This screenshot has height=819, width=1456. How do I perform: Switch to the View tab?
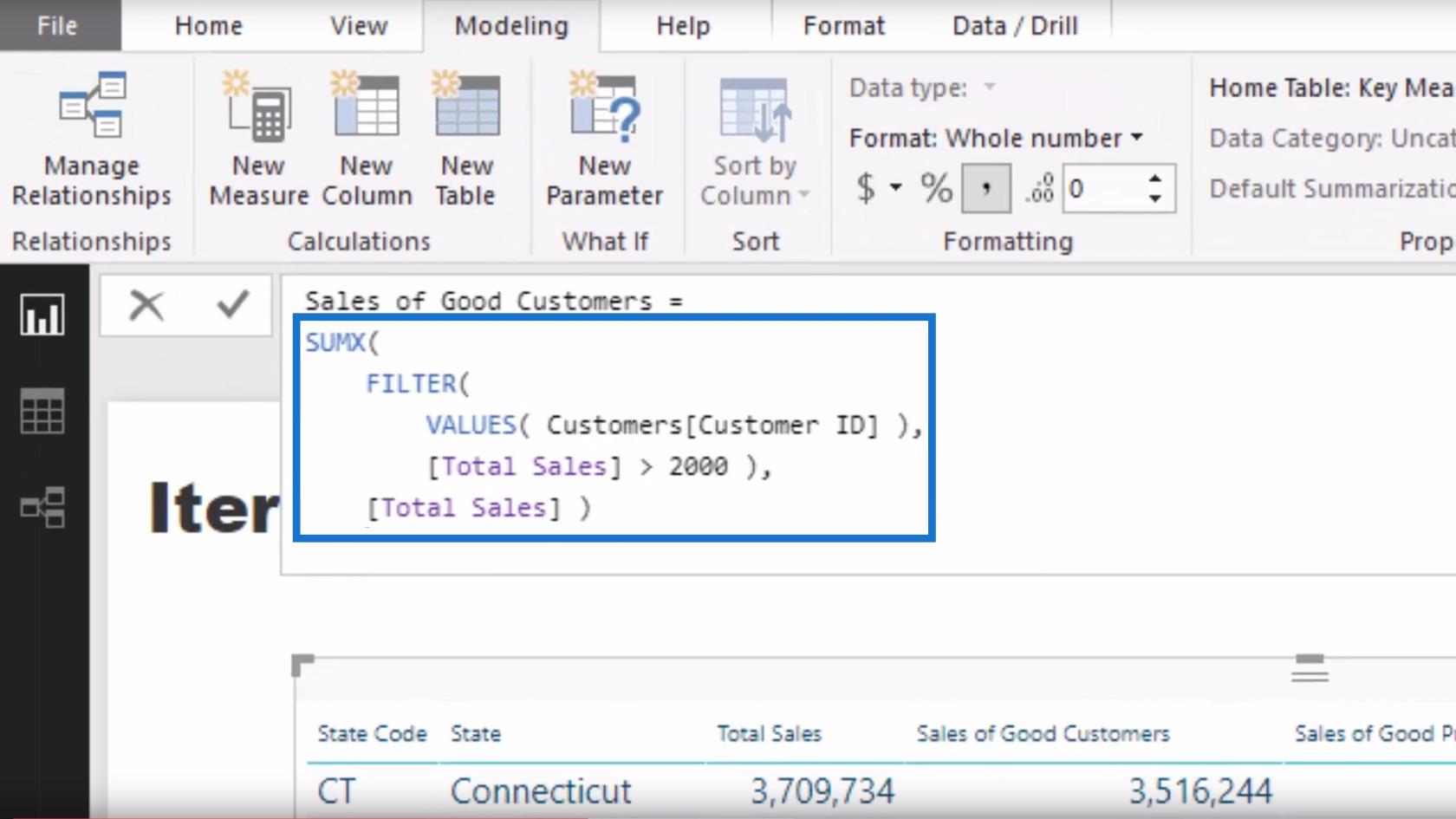pyautogui.click(x=358, y=26)
